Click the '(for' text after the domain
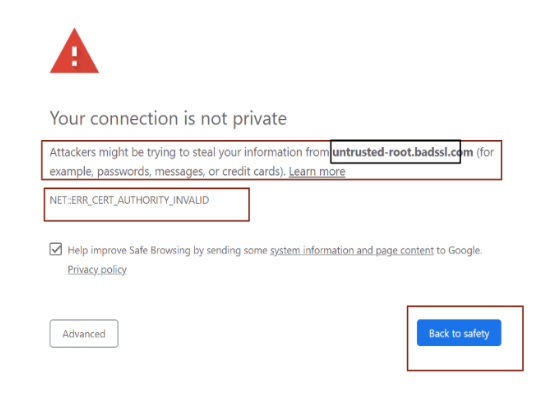This screenshot has width=557, height=414. pyautogui.click(x=485, y=152)
